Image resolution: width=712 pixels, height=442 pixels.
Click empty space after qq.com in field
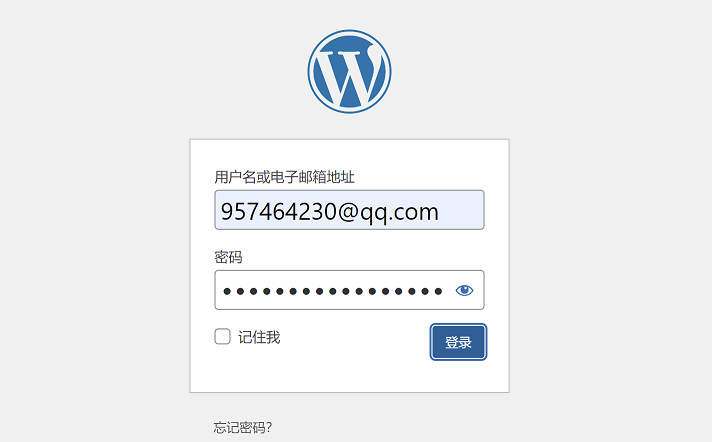[x=461, y=211]
